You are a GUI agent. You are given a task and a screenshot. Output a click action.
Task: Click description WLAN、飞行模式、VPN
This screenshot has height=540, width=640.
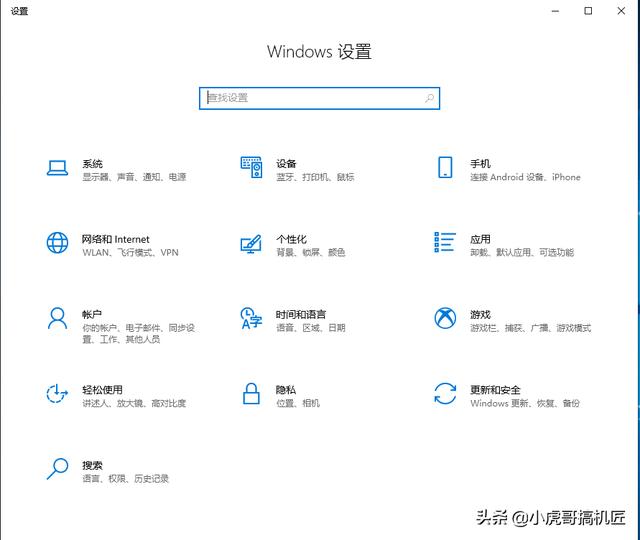pyautogui.click(x=131, y=252)
